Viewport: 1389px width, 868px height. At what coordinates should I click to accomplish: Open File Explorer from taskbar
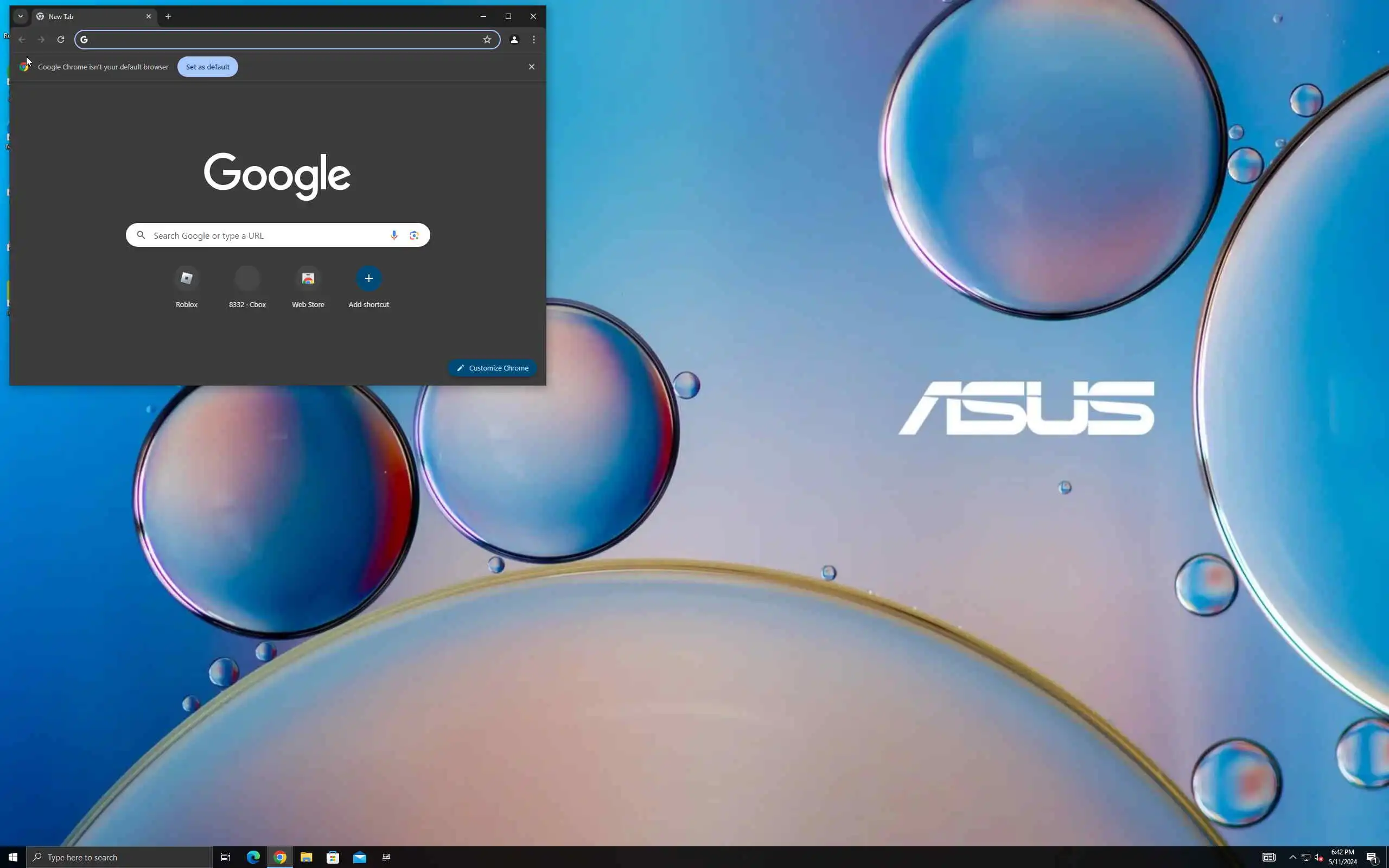pos(307,857)
